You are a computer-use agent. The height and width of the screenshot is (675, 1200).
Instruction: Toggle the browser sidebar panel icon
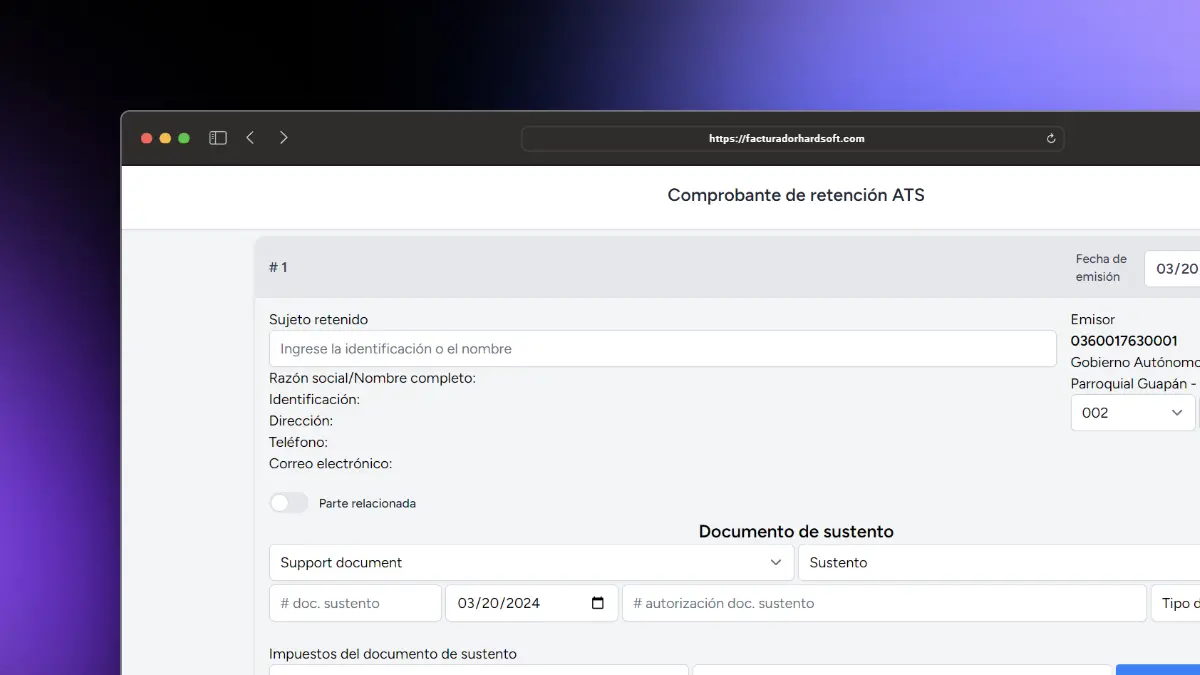pos(218,138)
